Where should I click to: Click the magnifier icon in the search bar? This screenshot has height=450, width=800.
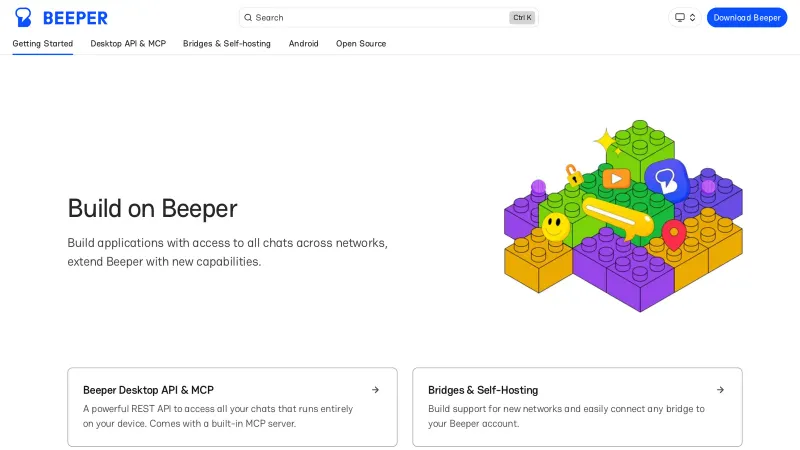(248, 18)
